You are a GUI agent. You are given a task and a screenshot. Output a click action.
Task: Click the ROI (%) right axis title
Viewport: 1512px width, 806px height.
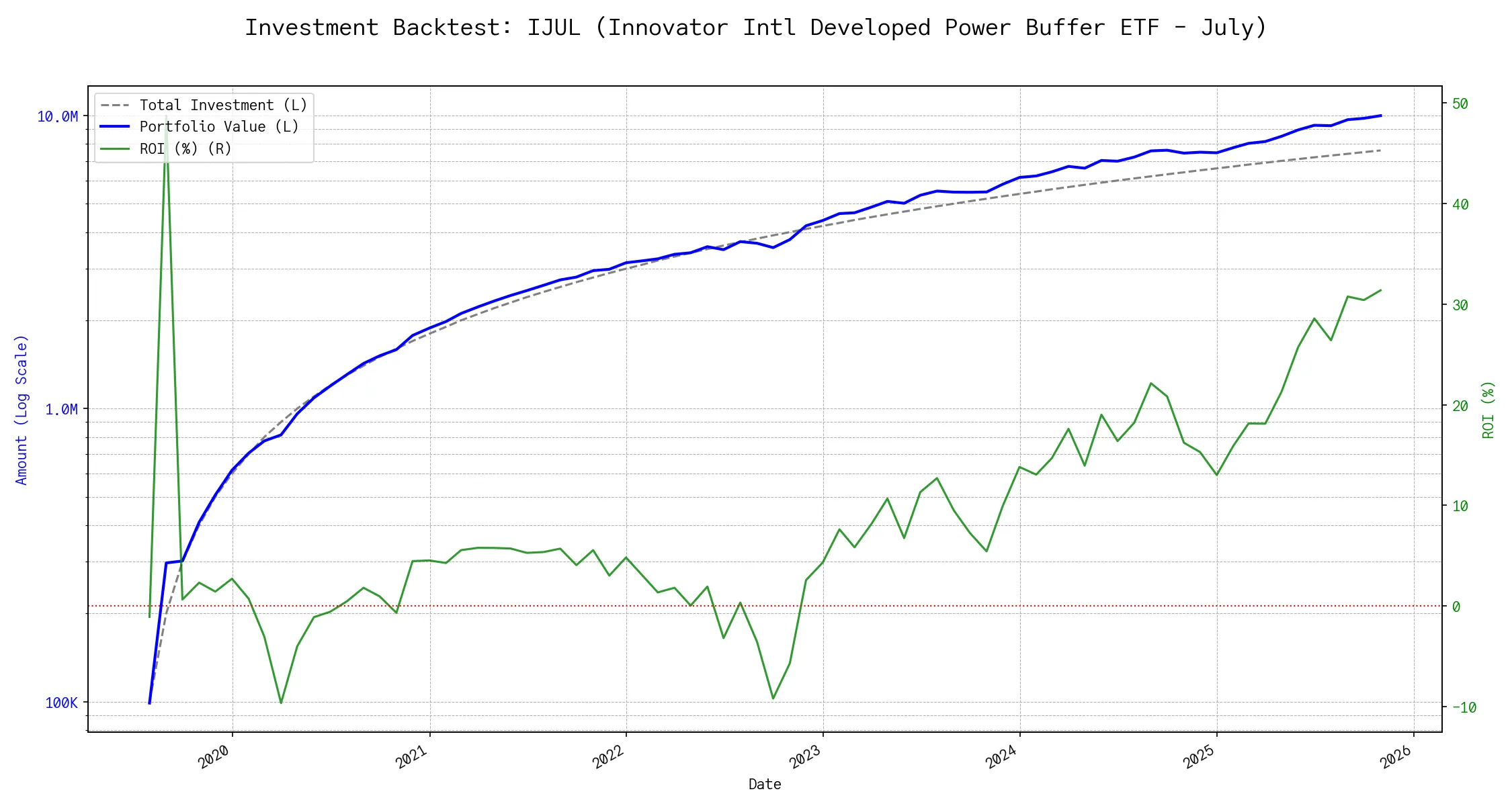(x=1488, y=410)
